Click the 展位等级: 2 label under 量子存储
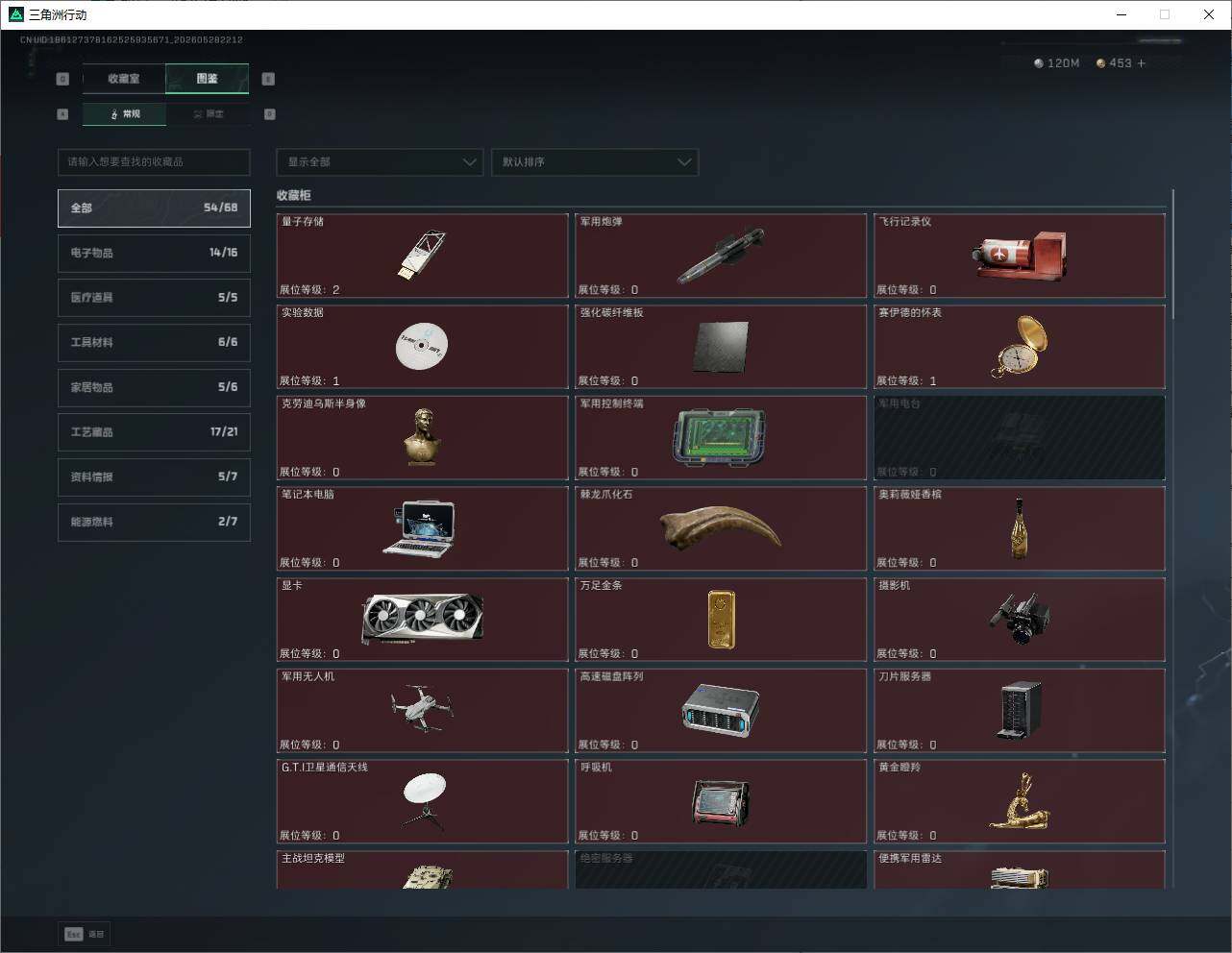The height and width of the screenshot is (953, 1232). tap(309, 289)
